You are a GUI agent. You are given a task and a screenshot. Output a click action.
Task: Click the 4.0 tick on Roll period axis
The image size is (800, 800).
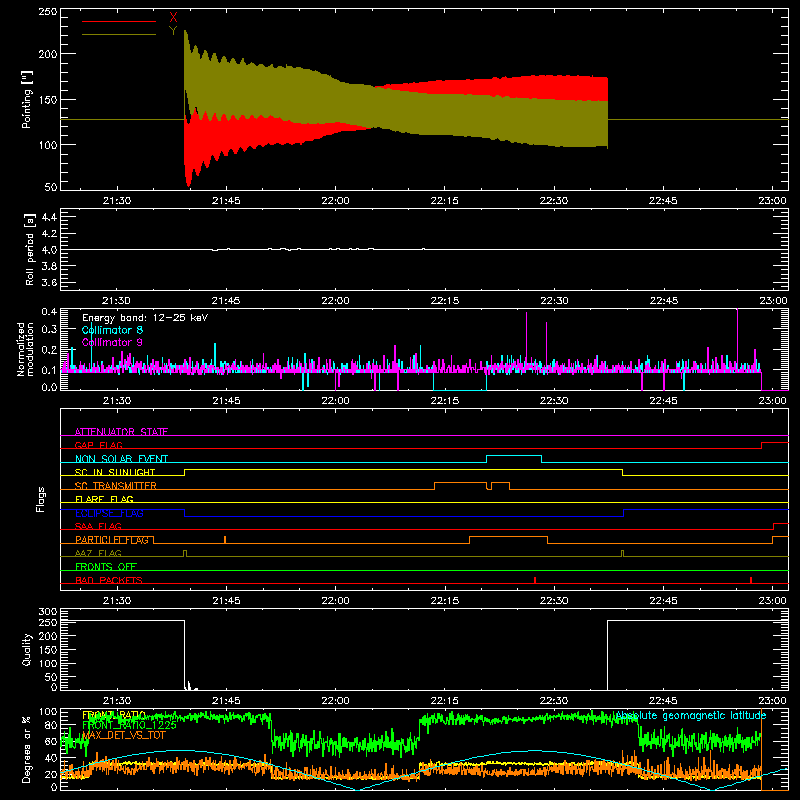pyautogui.click(x=49, y=250)
